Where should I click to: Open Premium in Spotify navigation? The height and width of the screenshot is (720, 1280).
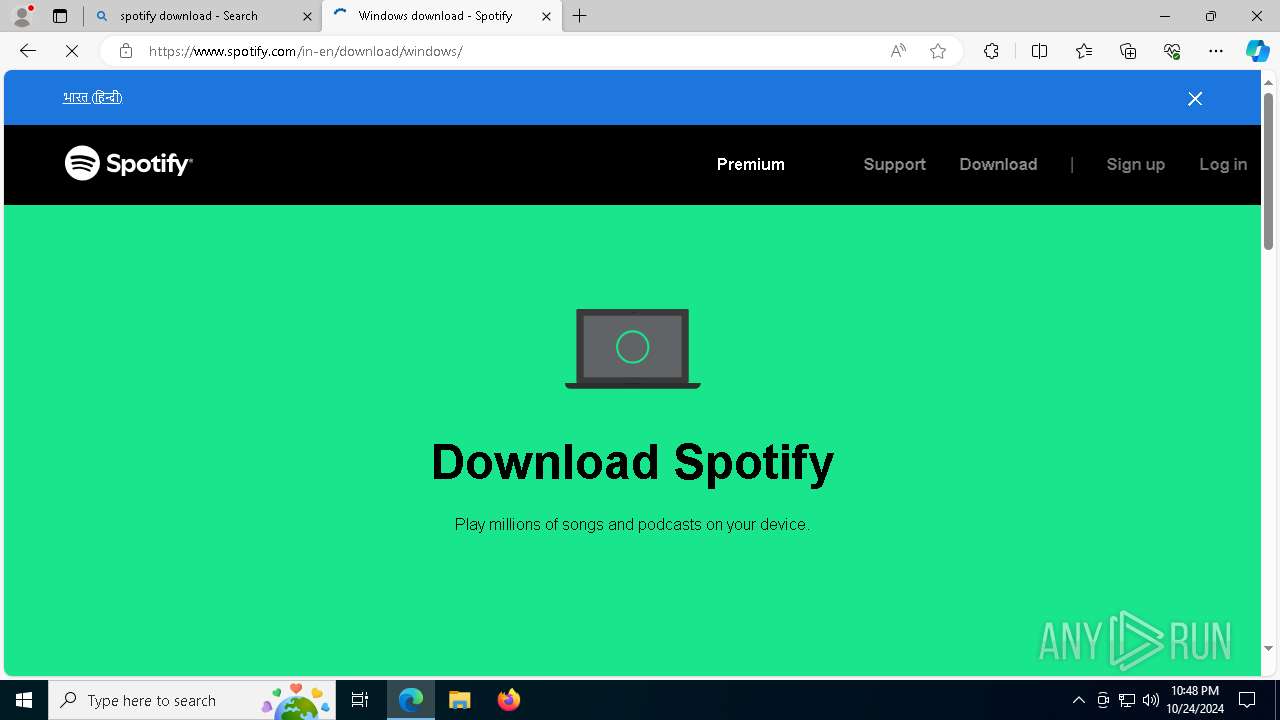tap(750, 164)
